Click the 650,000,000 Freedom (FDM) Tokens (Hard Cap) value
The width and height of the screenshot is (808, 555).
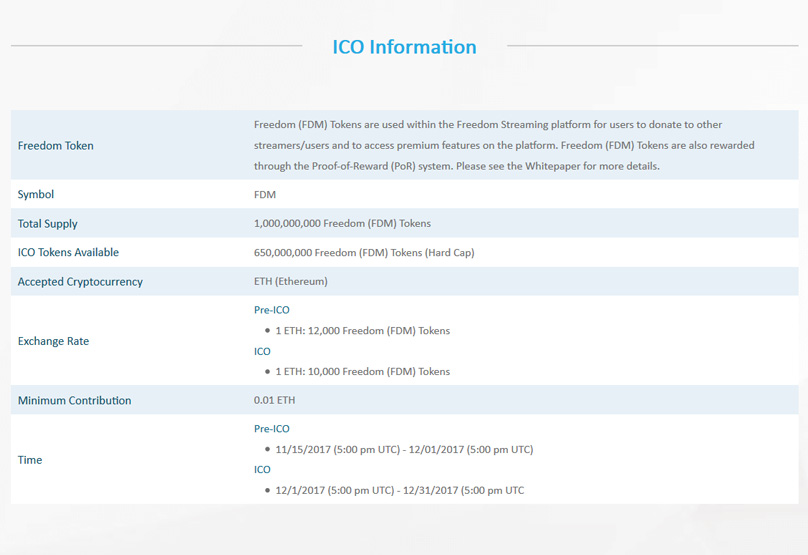(x=364, y=253)
